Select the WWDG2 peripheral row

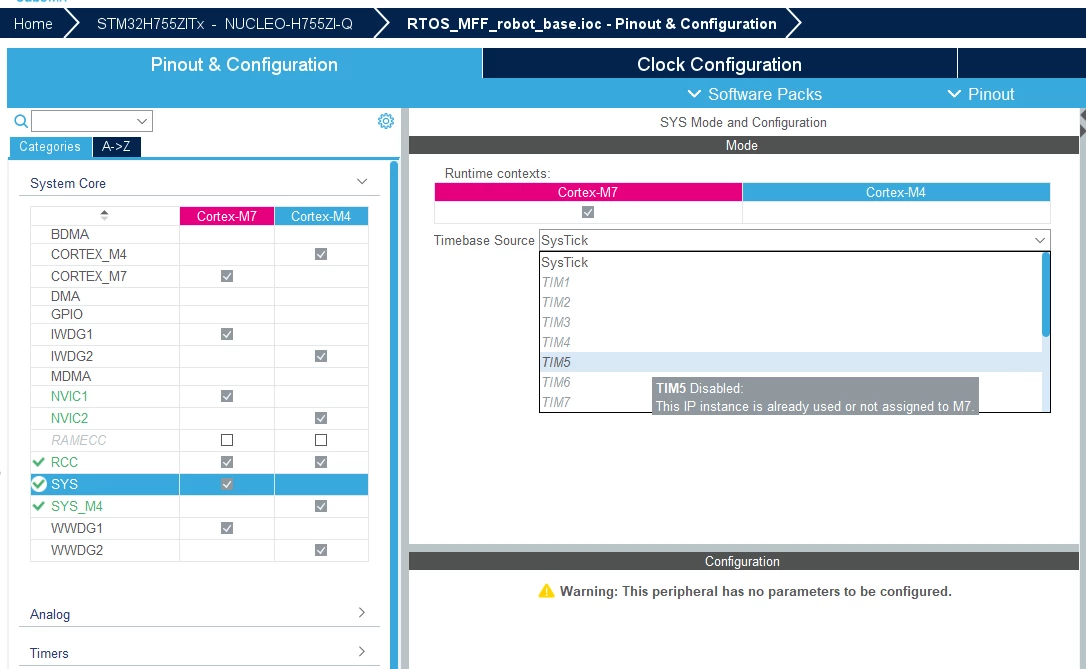click(x=199, y=550)
